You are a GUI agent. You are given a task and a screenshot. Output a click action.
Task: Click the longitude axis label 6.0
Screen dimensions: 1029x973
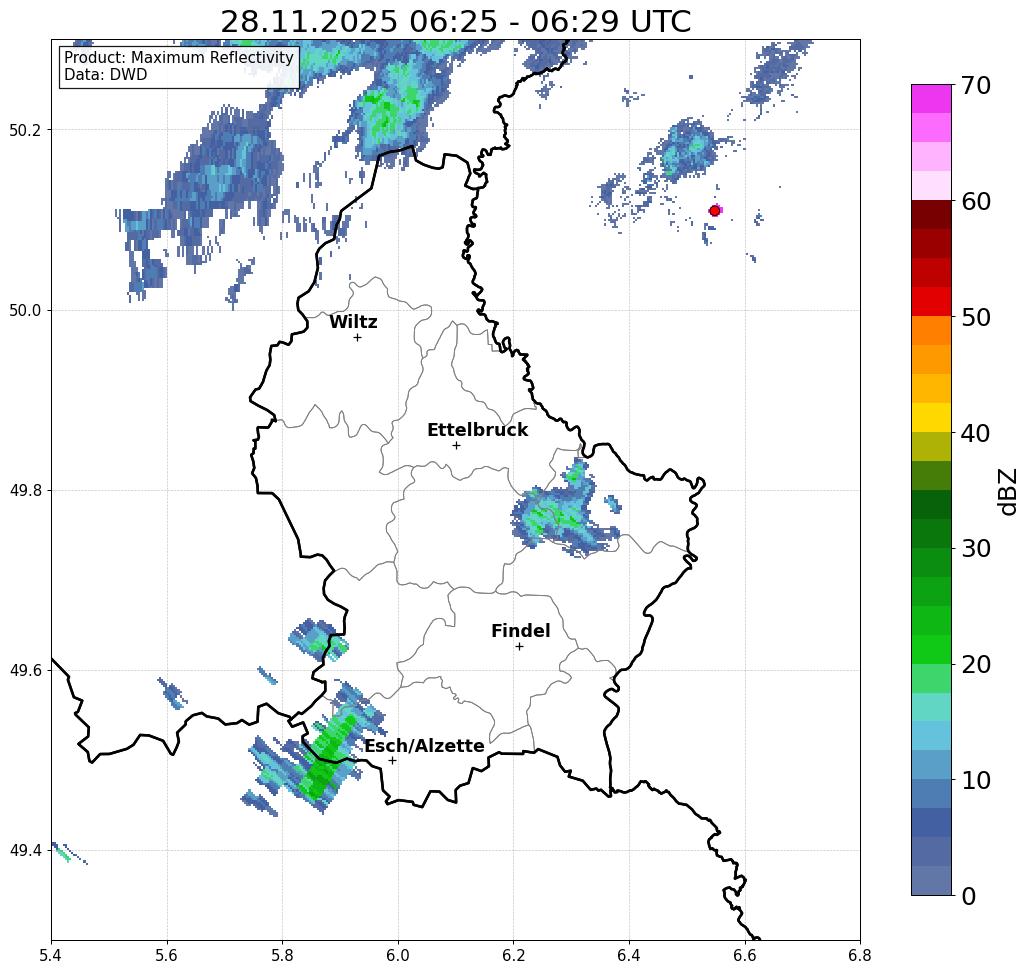[x=398, y=955]
